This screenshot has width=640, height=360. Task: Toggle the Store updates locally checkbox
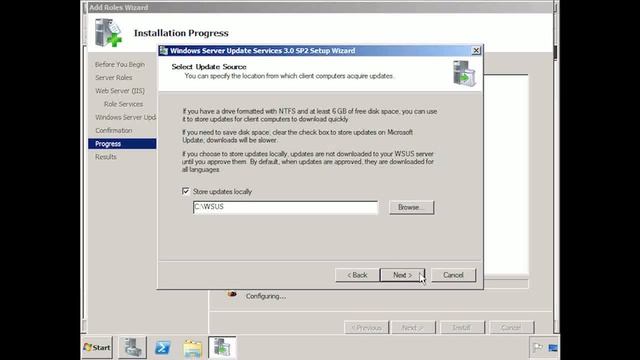[x=186, y=191]
